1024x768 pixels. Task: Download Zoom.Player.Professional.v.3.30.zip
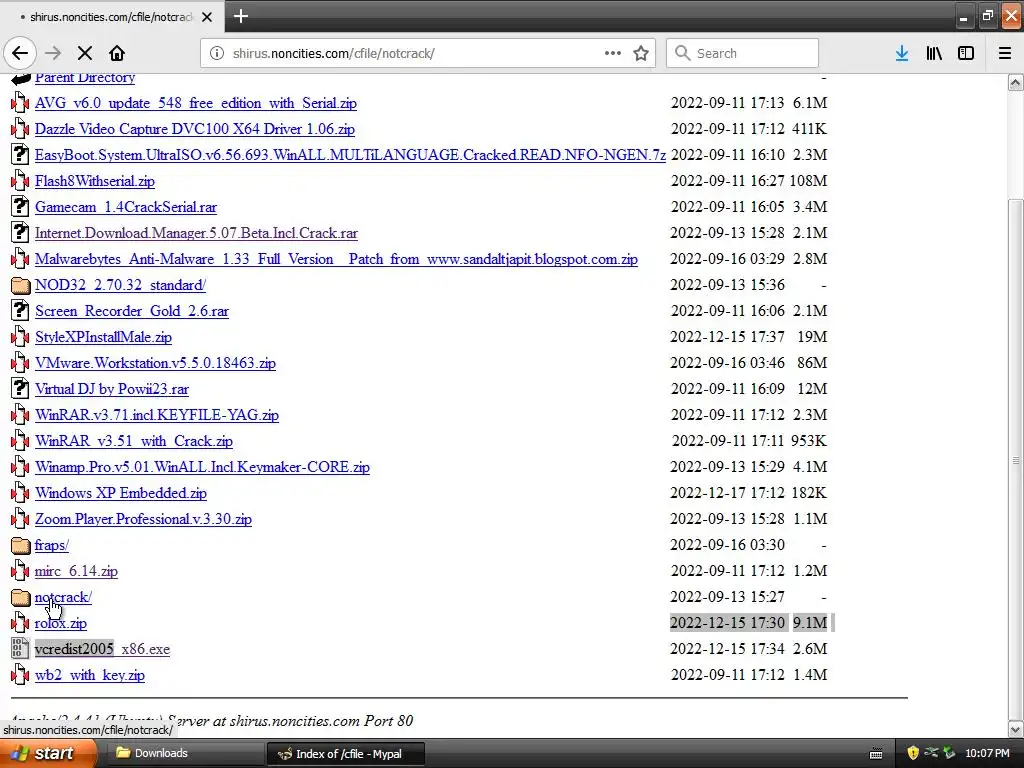pos(143,519)
